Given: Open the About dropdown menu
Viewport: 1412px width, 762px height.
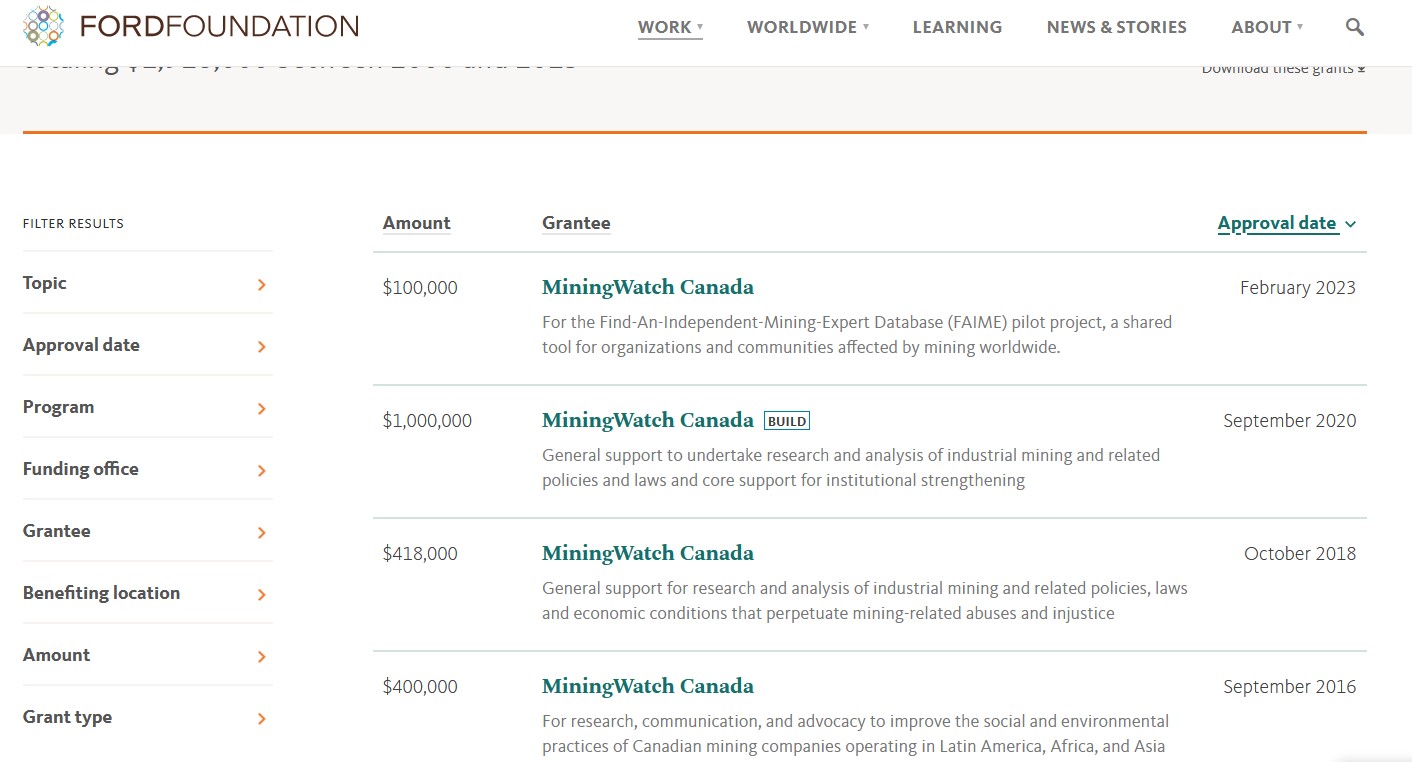Looking at the screenshot, I should click(1267, 27).
